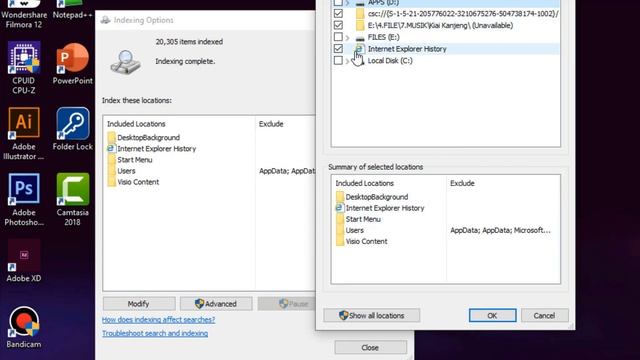Open the Adobe Illustrator desktop shortcut

tap(24, 133)
